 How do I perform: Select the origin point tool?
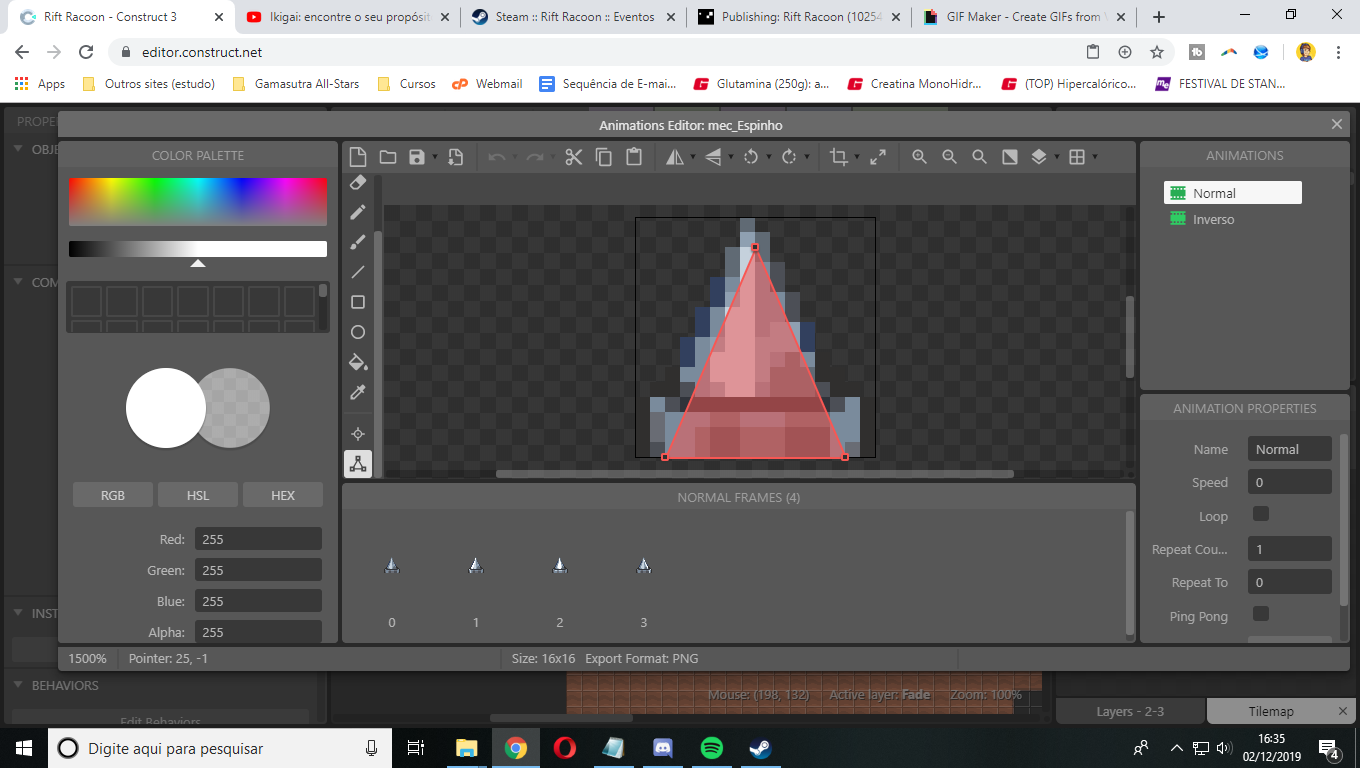[x=358, y=434]
